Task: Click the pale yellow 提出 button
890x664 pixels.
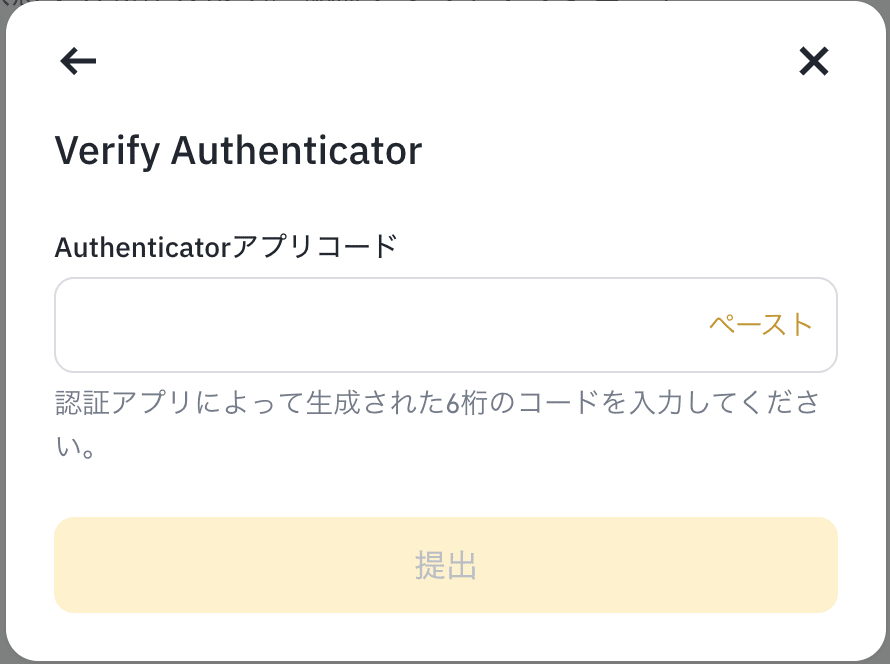Action: 445,565
